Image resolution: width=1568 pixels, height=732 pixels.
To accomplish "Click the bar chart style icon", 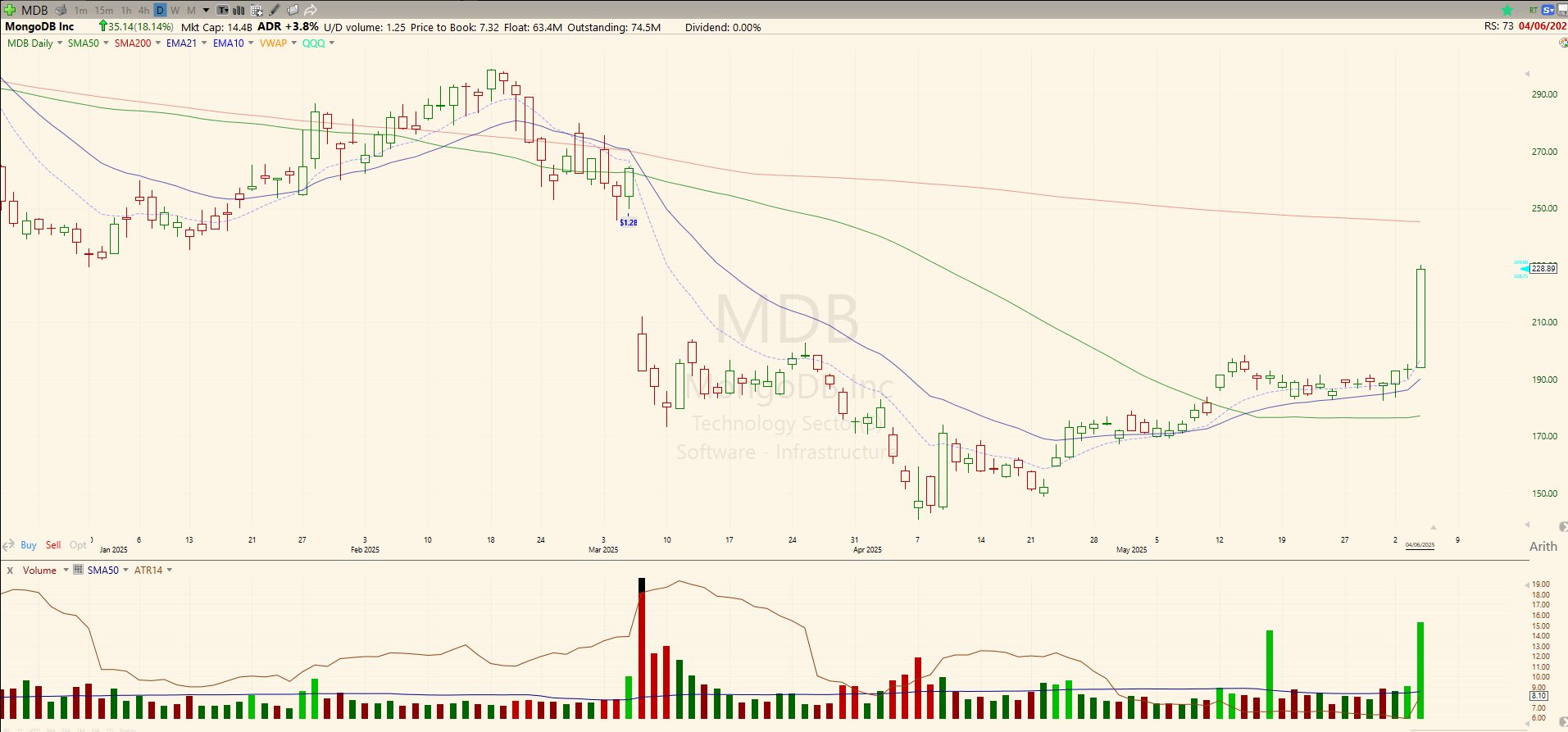I will point(239,10).
